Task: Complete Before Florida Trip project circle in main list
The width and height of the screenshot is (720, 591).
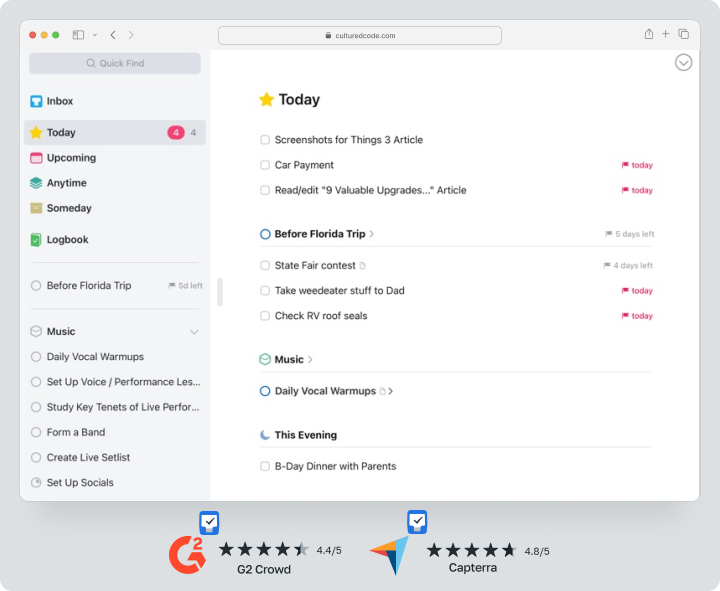Action: tap(265, 234)
